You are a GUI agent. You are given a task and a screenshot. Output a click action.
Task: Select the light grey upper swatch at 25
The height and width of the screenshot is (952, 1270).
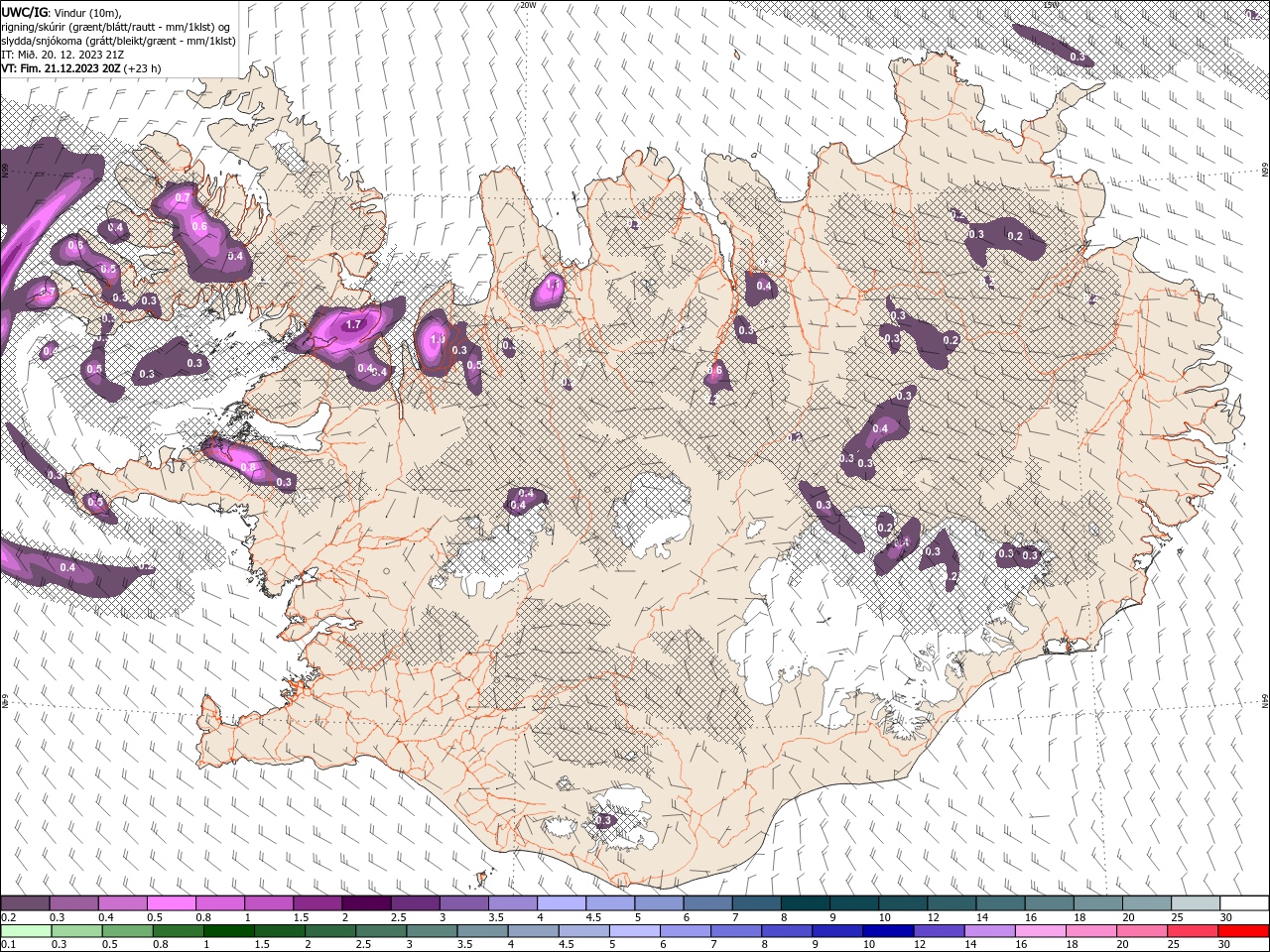point(1195,903)
